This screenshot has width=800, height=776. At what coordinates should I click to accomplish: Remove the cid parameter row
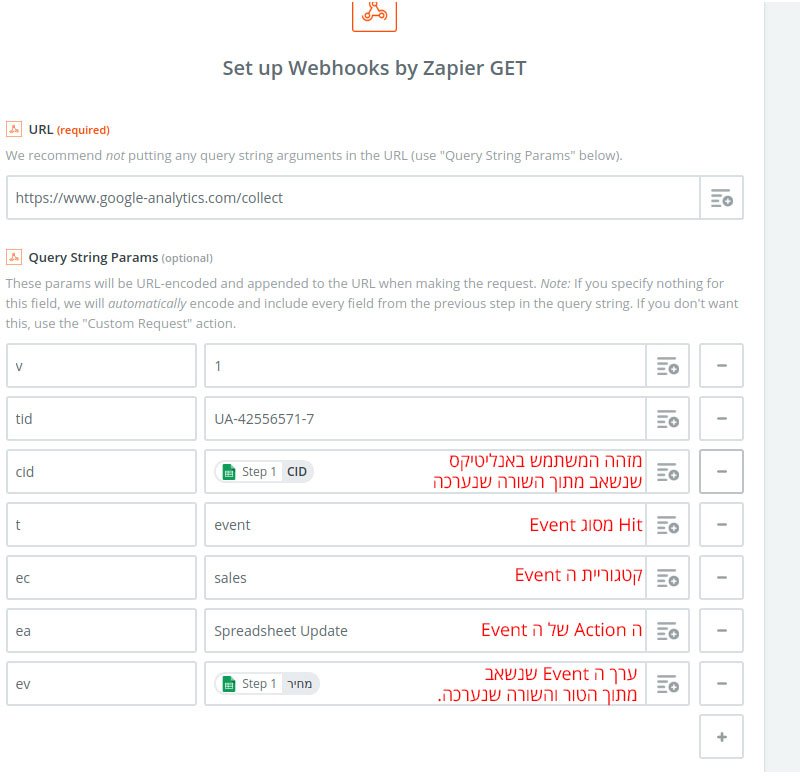[x=721, y=472]
